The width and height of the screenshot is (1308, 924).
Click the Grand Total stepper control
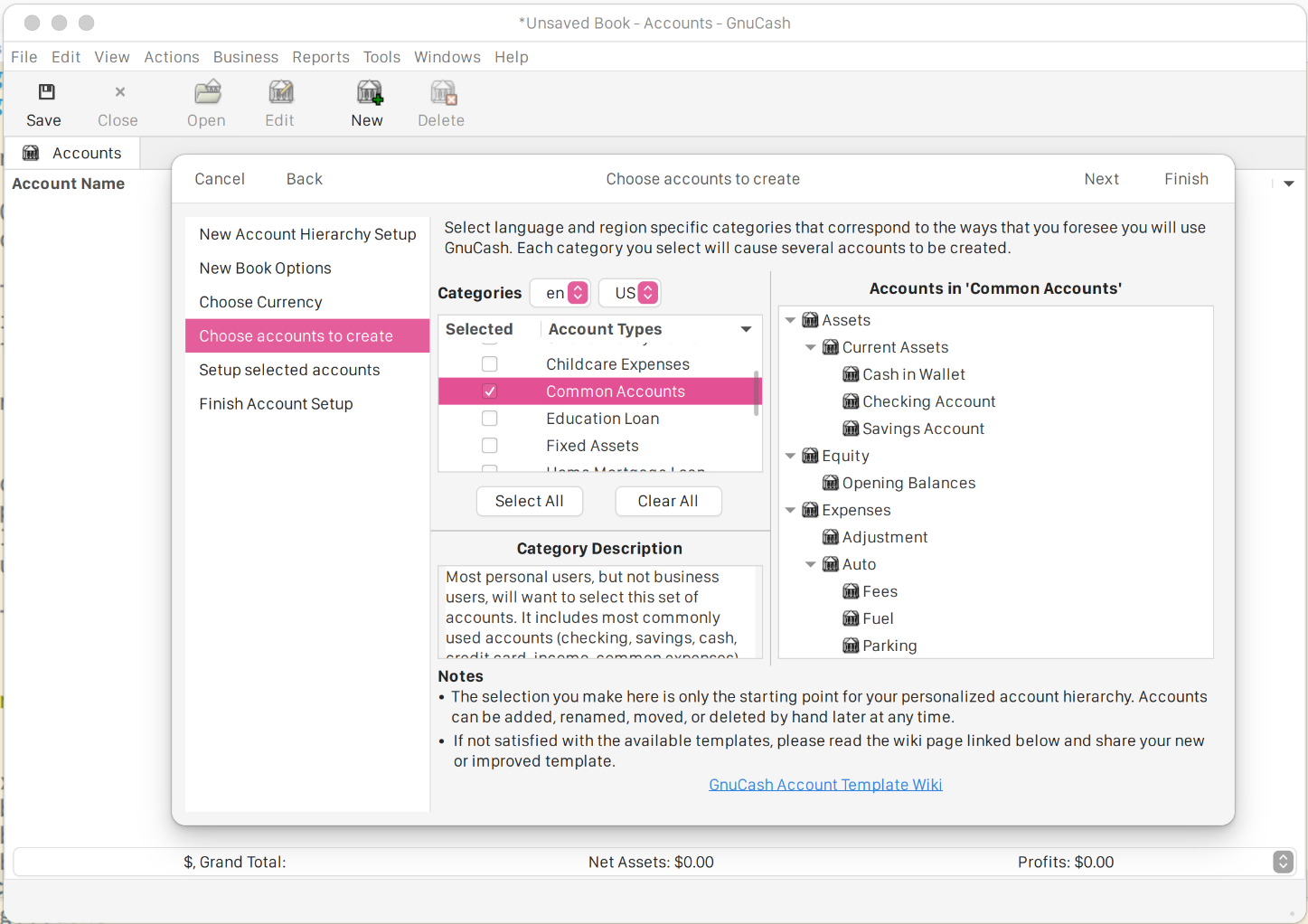1283,862
